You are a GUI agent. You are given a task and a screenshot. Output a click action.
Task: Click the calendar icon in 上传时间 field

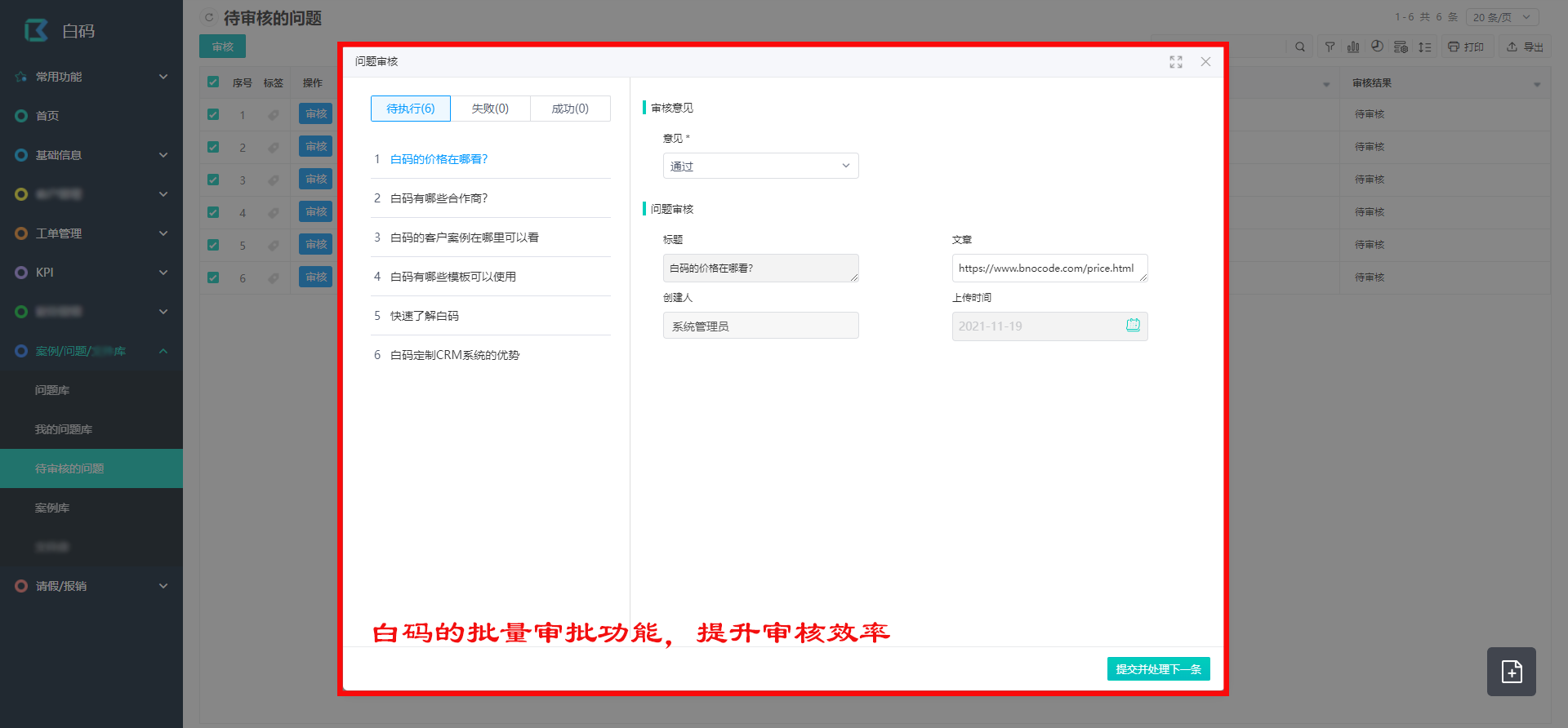1133,325
